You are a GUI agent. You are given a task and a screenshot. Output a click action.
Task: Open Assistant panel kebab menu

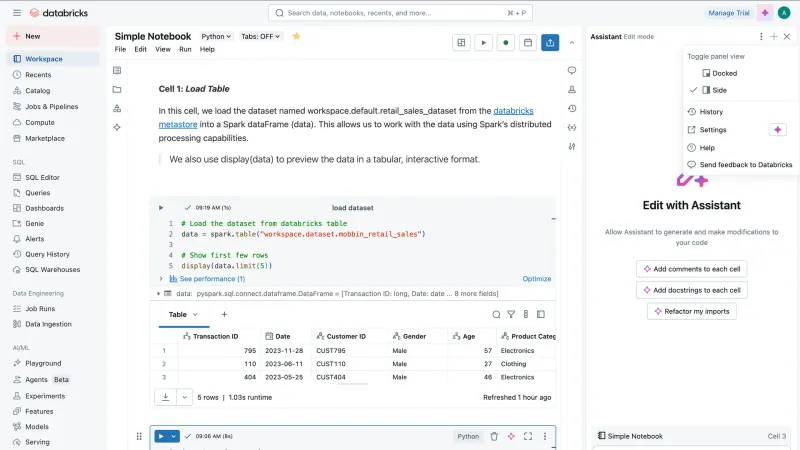coord(761,36)
